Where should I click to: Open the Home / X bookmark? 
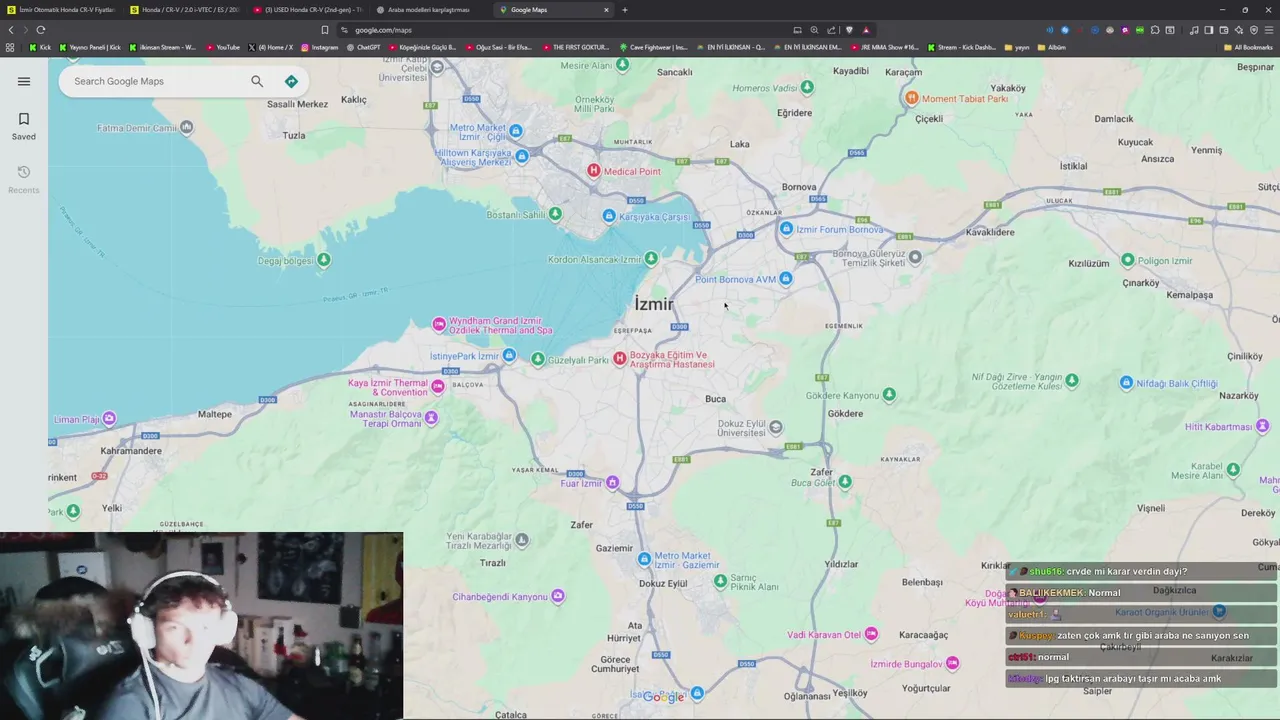270,47
